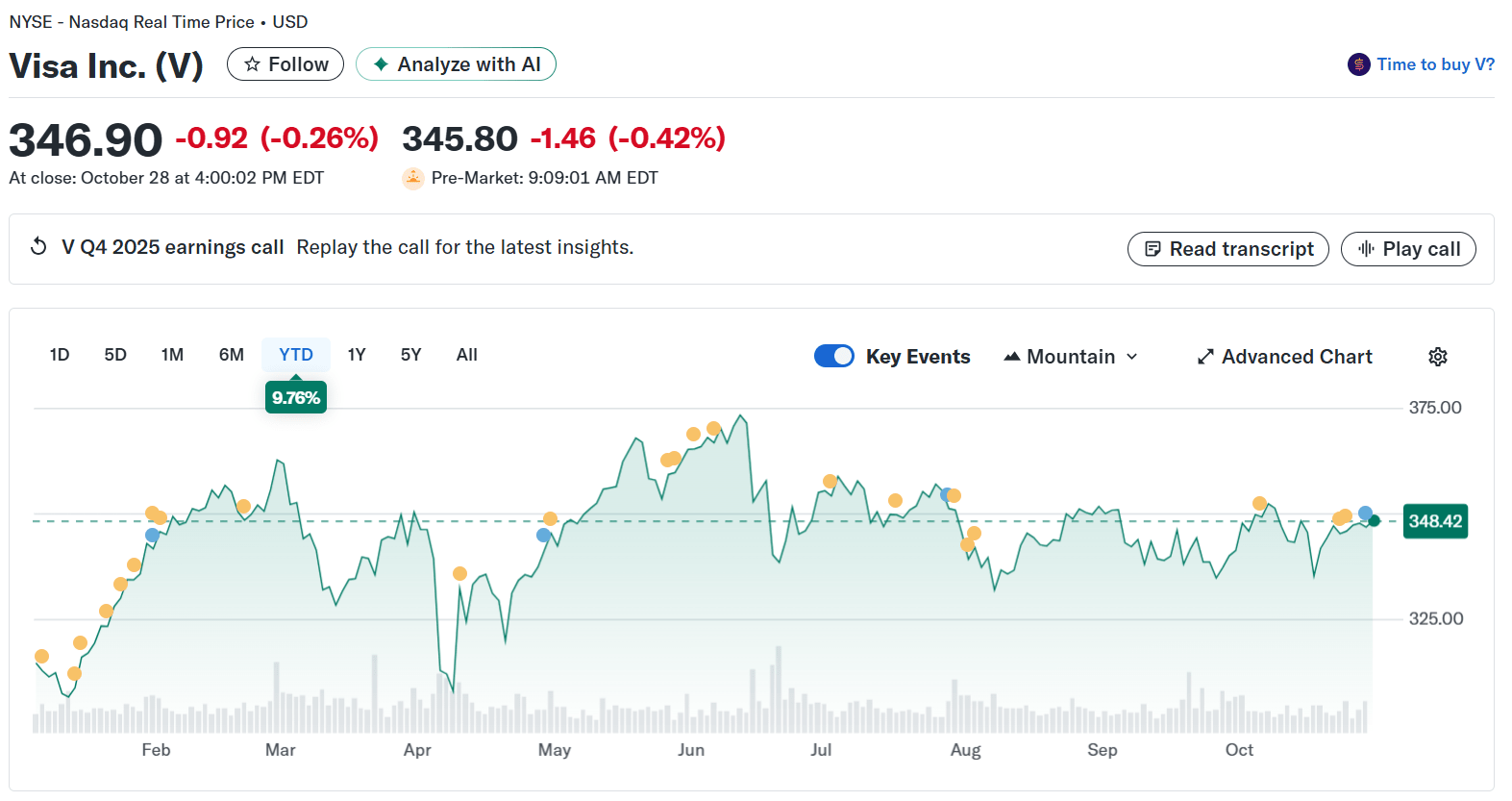
Task: Open the Advanced Chart view
Action: click(1284, 357)
